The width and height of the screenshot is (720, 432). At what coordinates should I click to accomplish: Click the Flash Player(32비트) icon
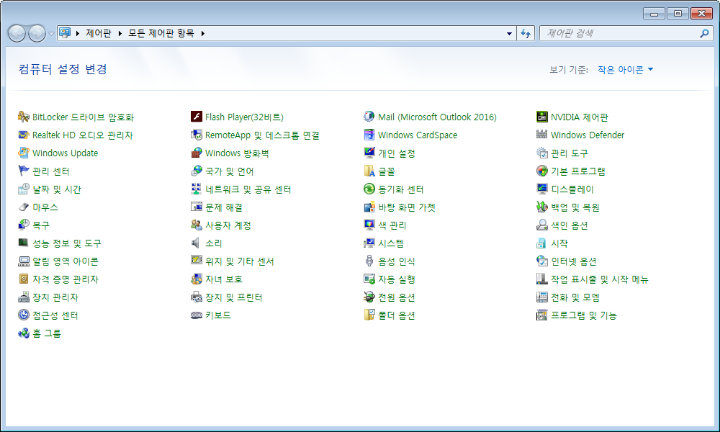(x=197, y=117)
